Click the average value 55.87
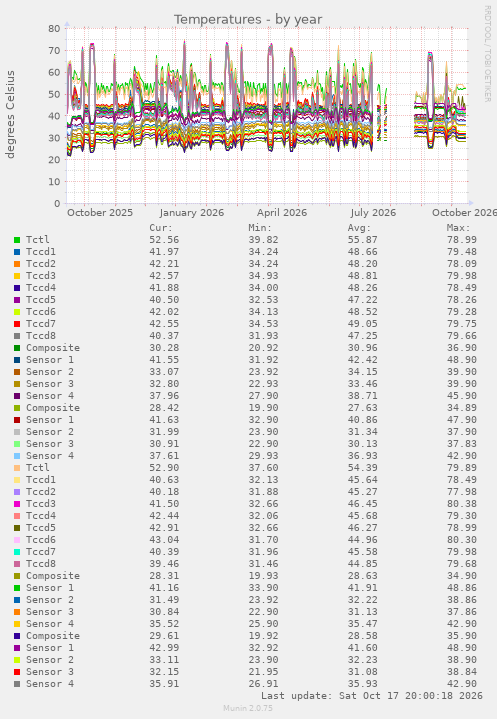 click(x=363, y=240)
